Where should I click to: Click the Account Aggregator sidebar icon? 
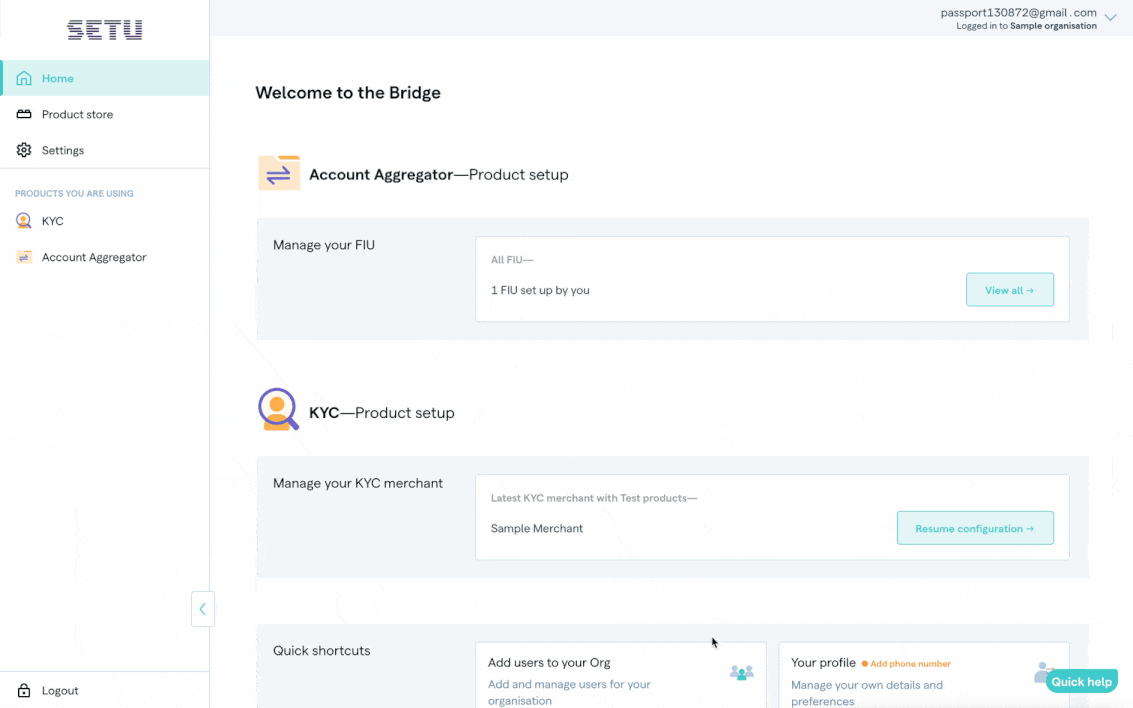coord(24,257)
